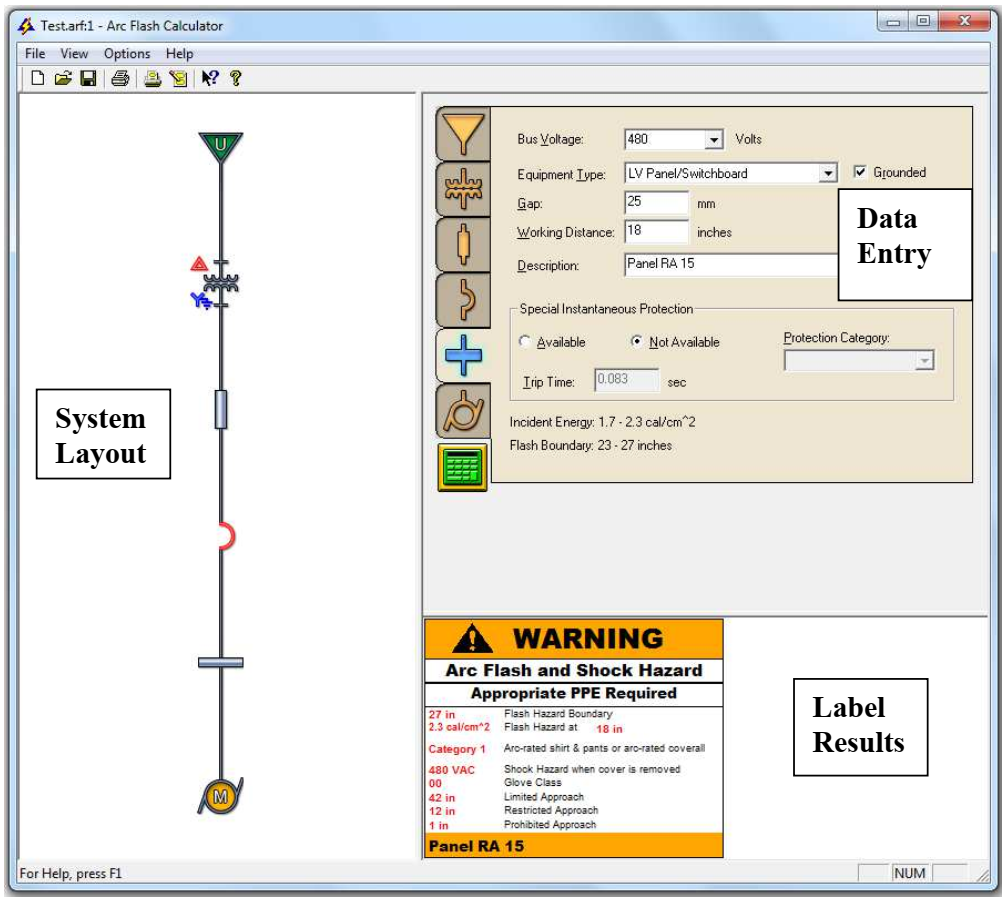Select the cable/fuse tab icon
The width and height of the screenshot is (1006, 899).
click(x=463, y=244)
